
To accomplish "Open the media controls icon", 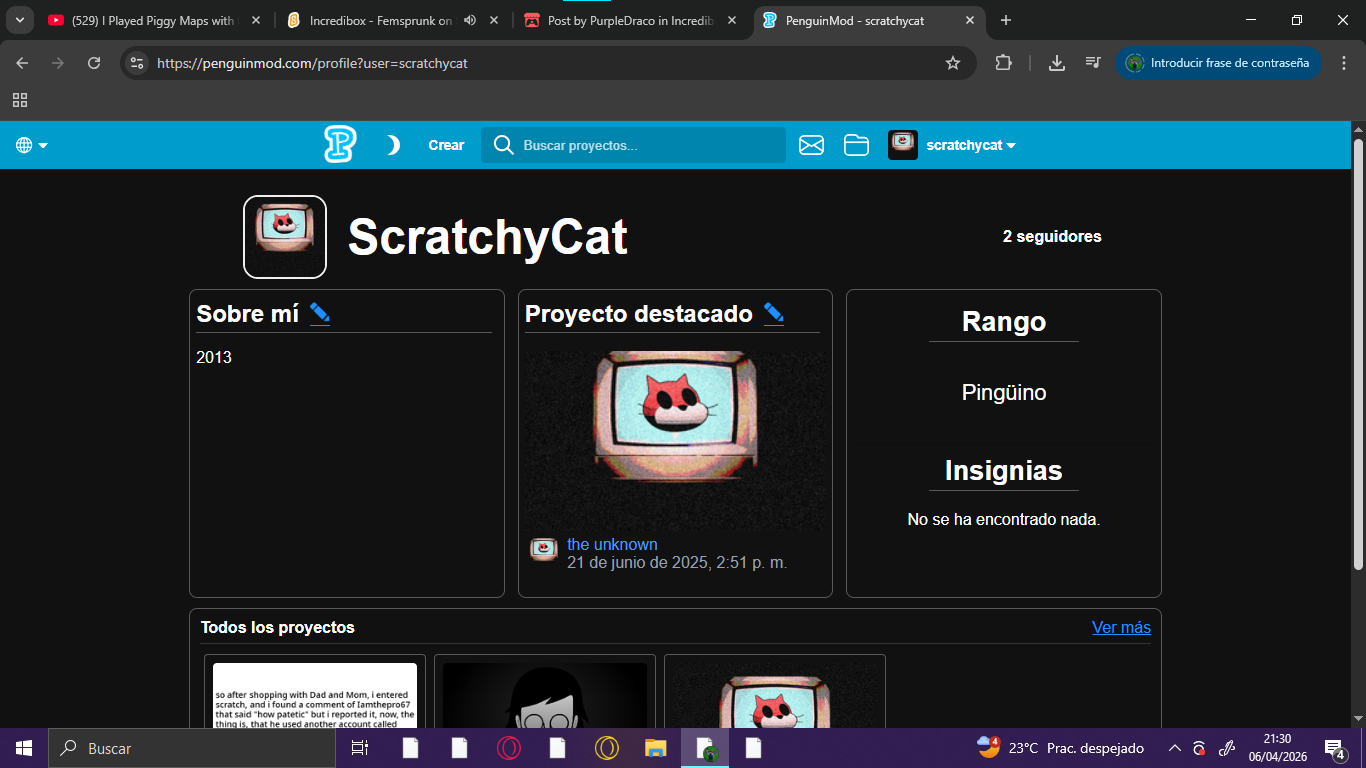I will [x=1093, y=63].
